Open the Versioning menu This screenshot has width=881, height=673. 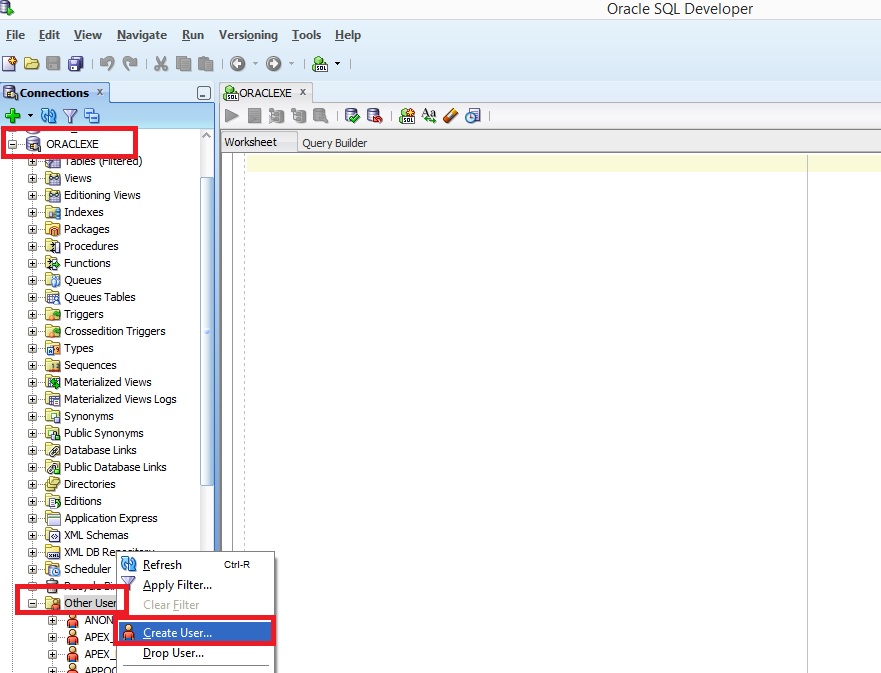[x=248, y=35]
